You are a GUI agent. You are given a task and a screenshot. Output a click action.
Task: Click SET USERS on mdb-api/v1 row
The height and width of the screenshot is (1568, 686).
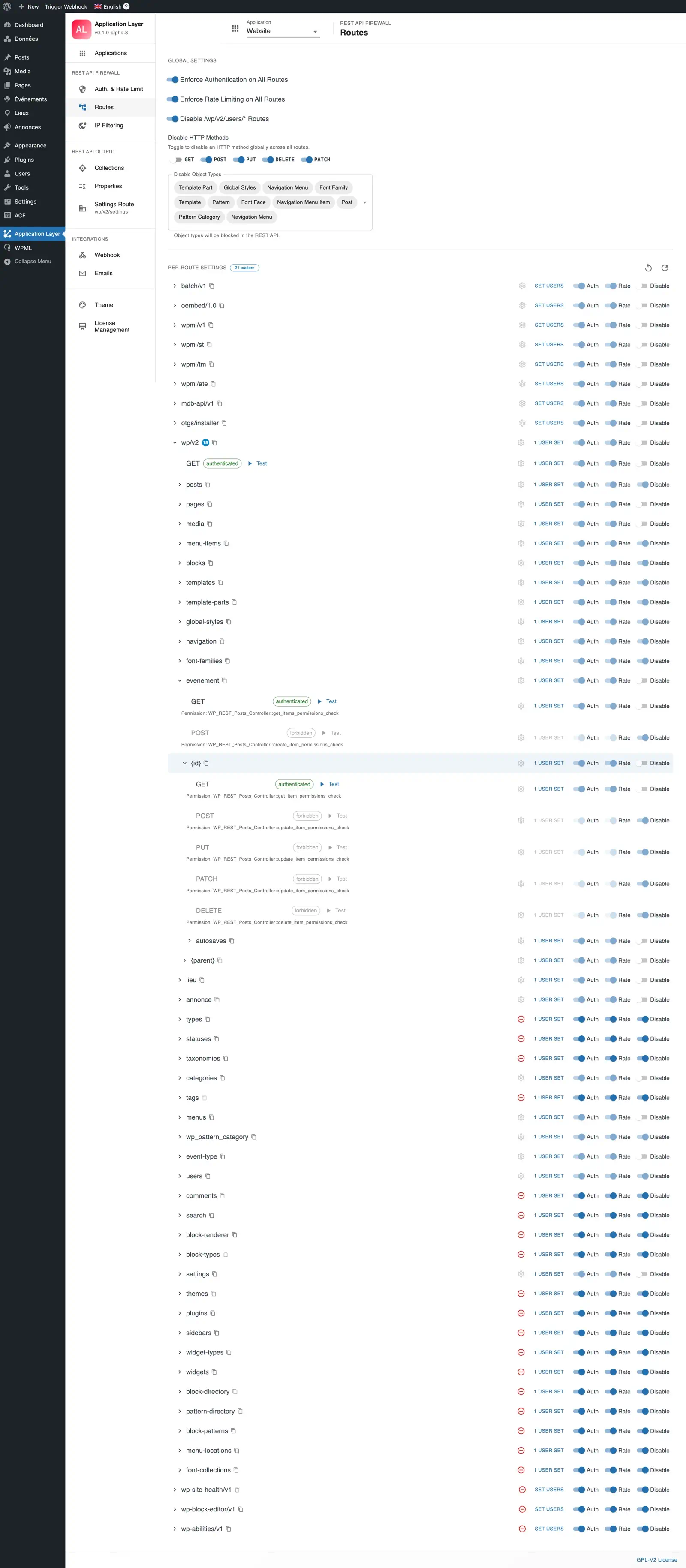548,403
